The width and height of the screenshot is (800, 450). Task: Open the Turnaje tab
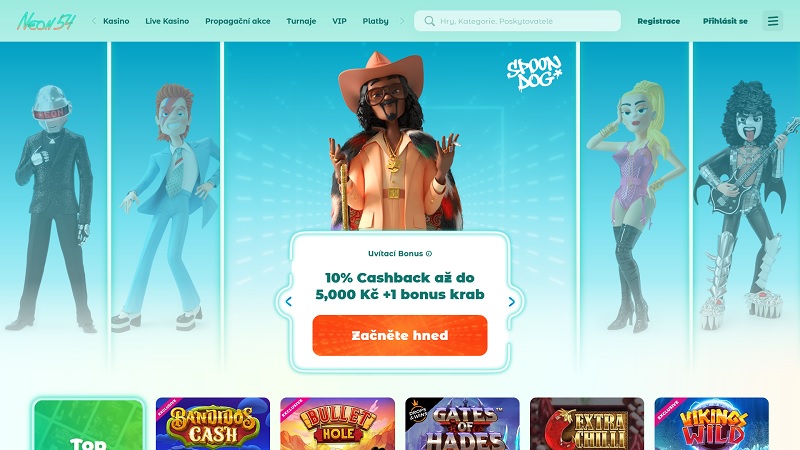coord(301,21)
